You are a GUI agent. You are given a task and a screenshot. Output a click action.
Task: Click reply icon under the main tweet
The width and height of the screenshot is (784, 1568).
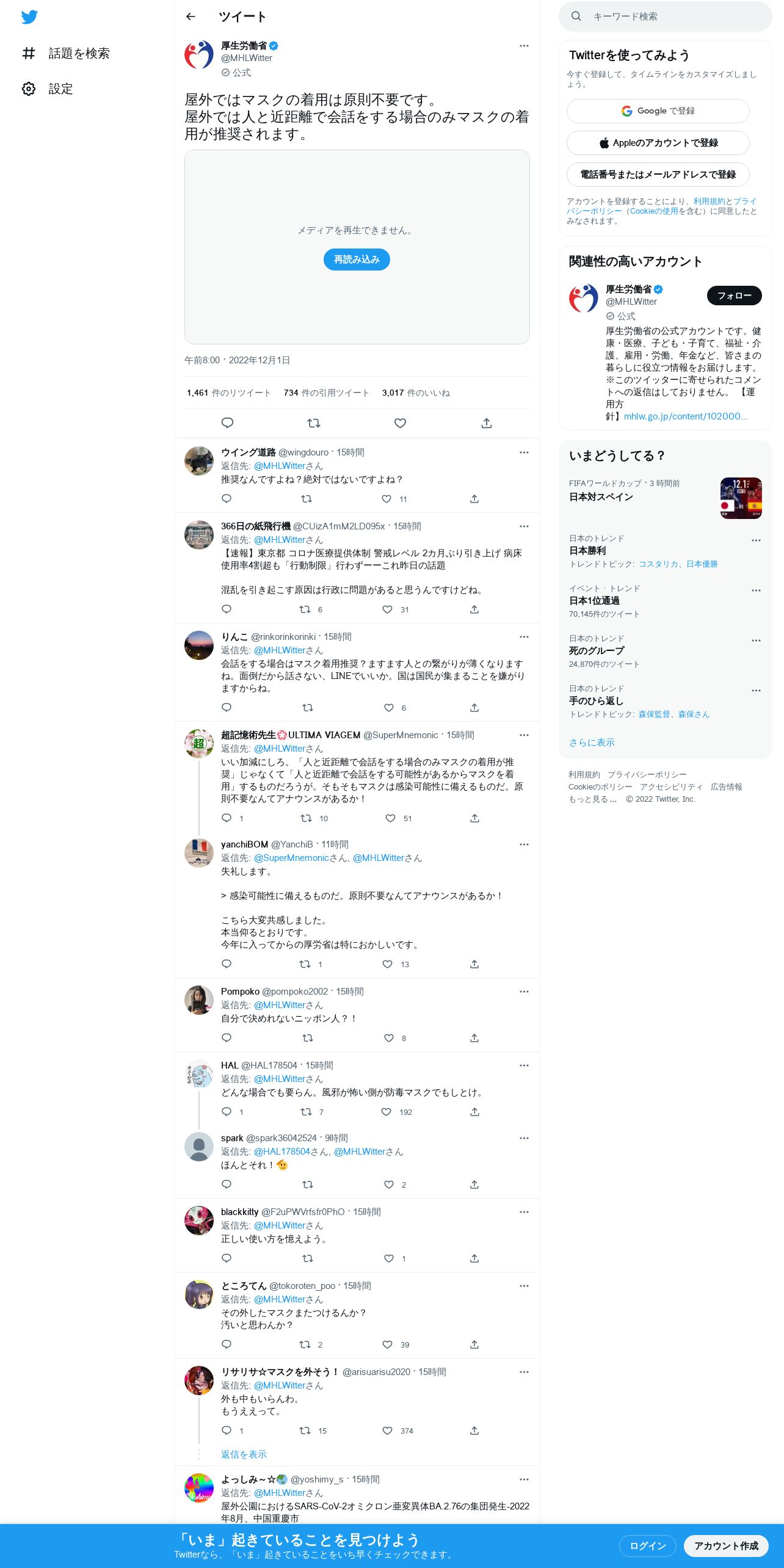(227, 423)
